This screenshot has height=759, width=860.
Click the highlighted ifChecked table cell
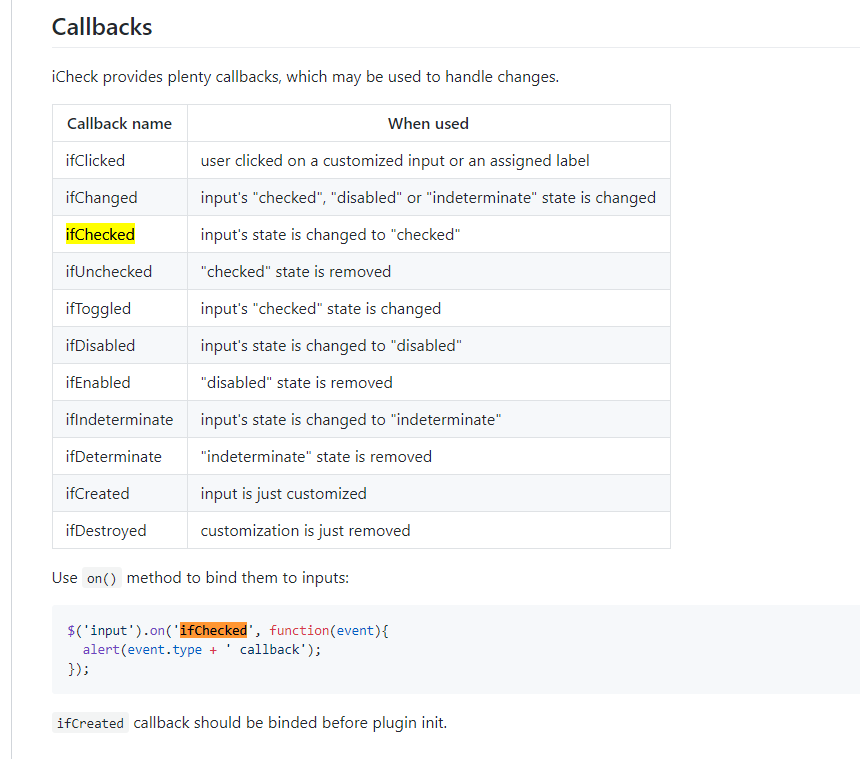(x=100, y=234)
